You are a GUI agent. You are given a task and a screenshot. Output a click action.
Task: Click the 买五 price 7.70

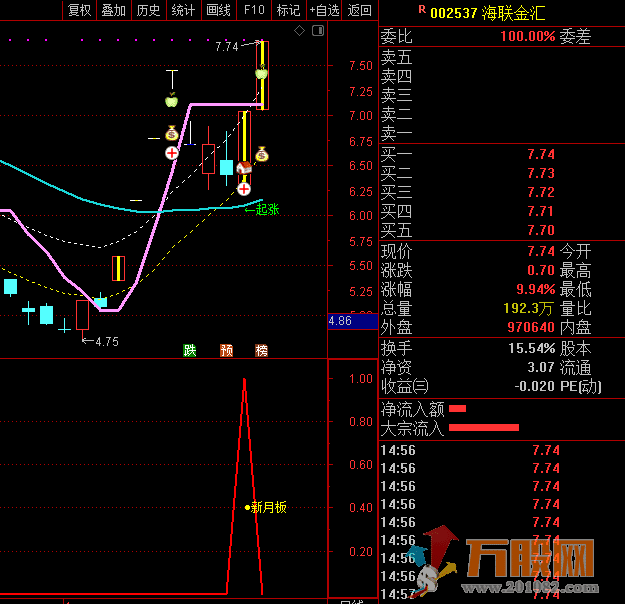[541, 230]
